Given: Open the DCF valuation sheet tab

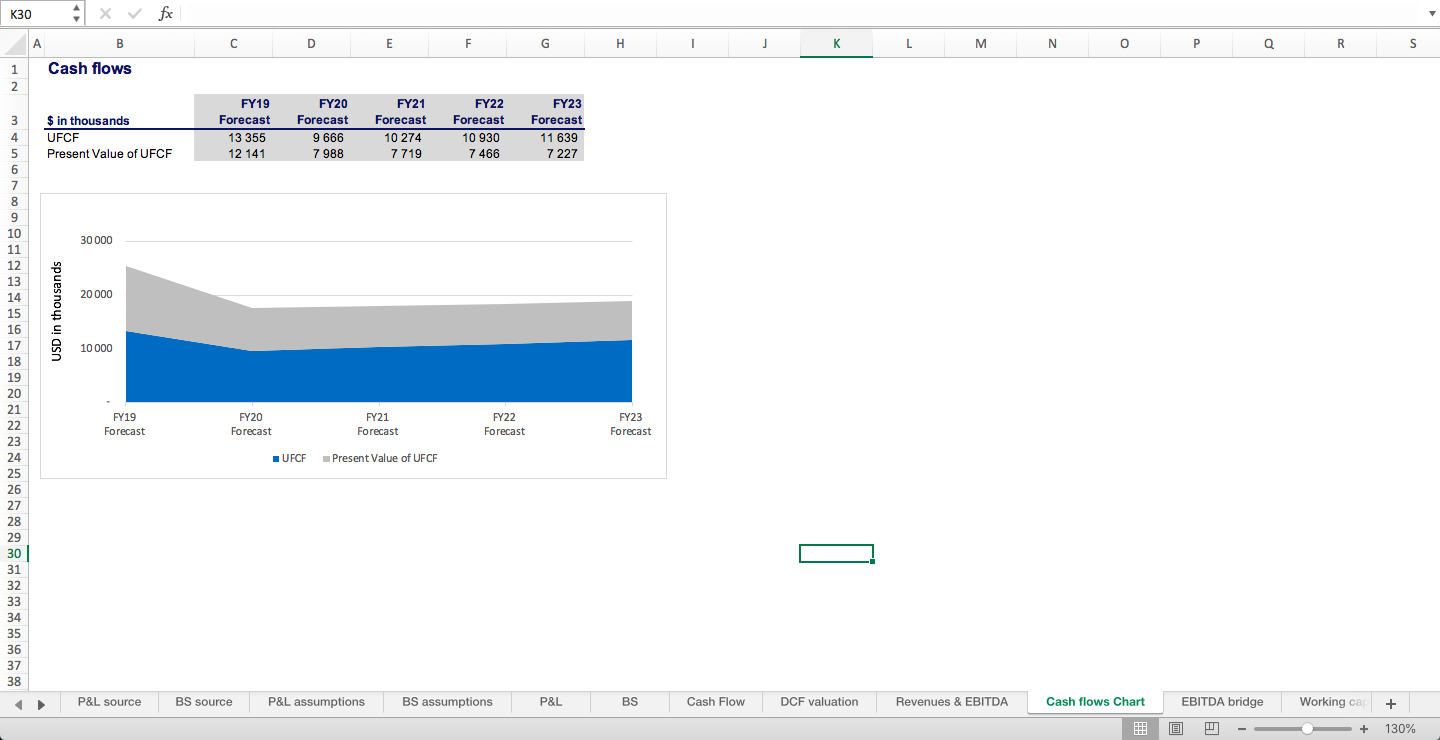Looking at the screenshot, I should 819,702.
